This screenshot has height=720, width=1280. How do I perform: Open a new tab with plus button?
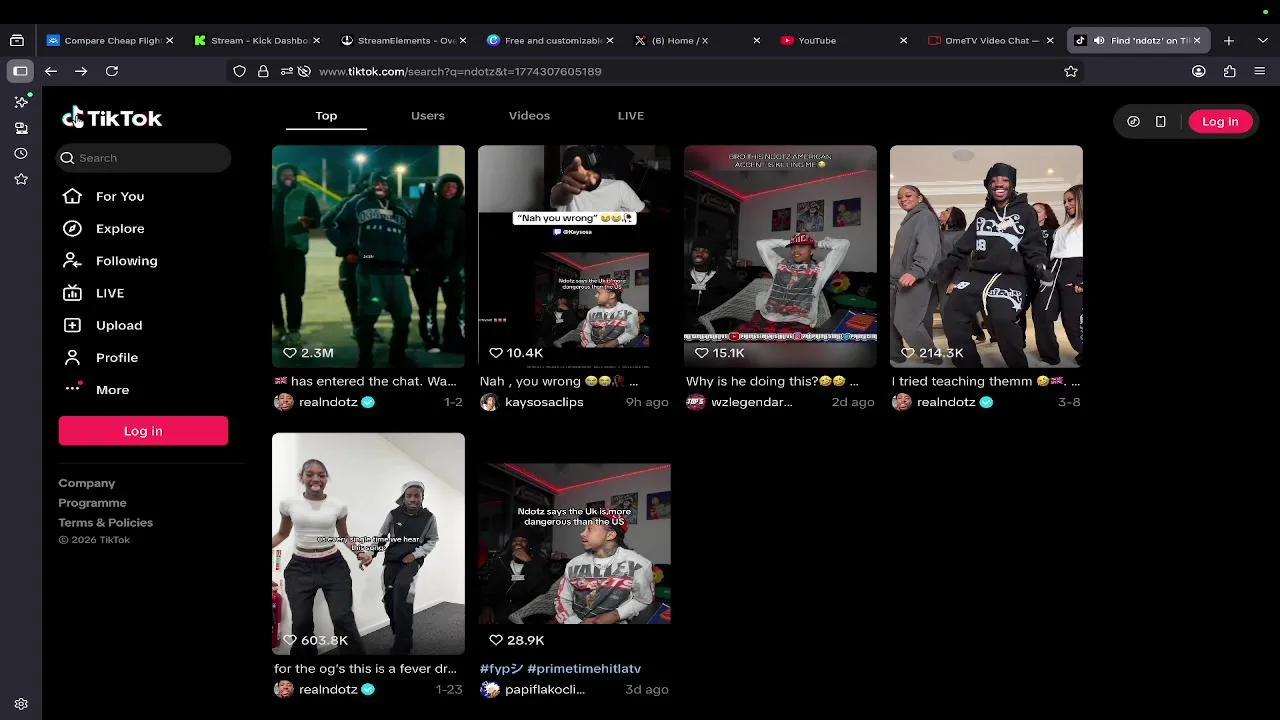1229,40
